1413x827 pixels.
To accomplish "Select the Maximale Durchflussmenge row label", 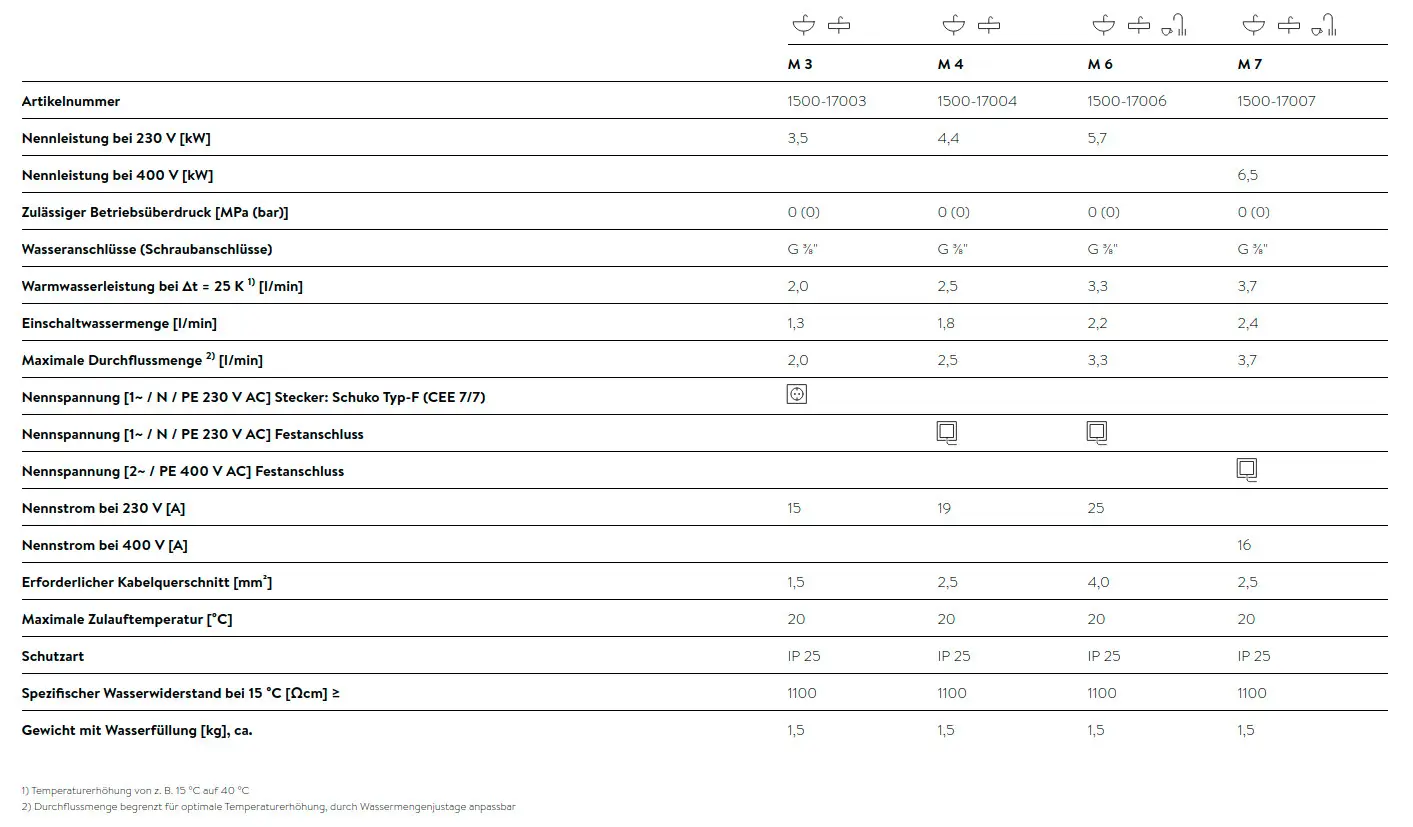I will pyautogui.click(x=142, y=359).
